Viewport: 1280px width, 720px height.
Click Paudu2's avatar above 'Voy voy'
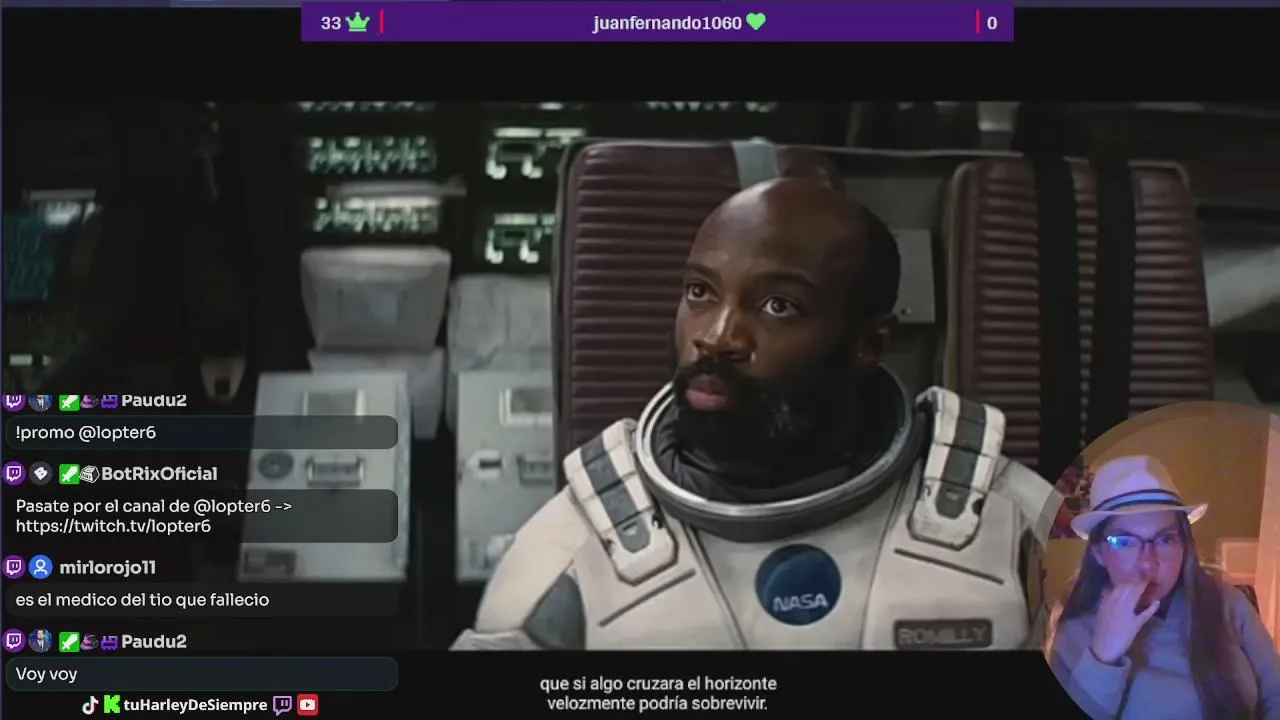tap(41, 641)
